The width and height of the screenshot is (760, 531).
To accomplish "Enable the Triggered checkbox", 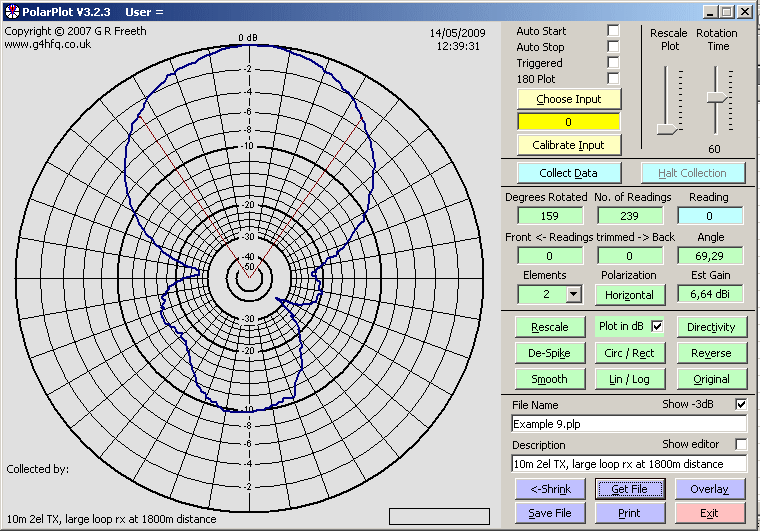I will (613, 63).
